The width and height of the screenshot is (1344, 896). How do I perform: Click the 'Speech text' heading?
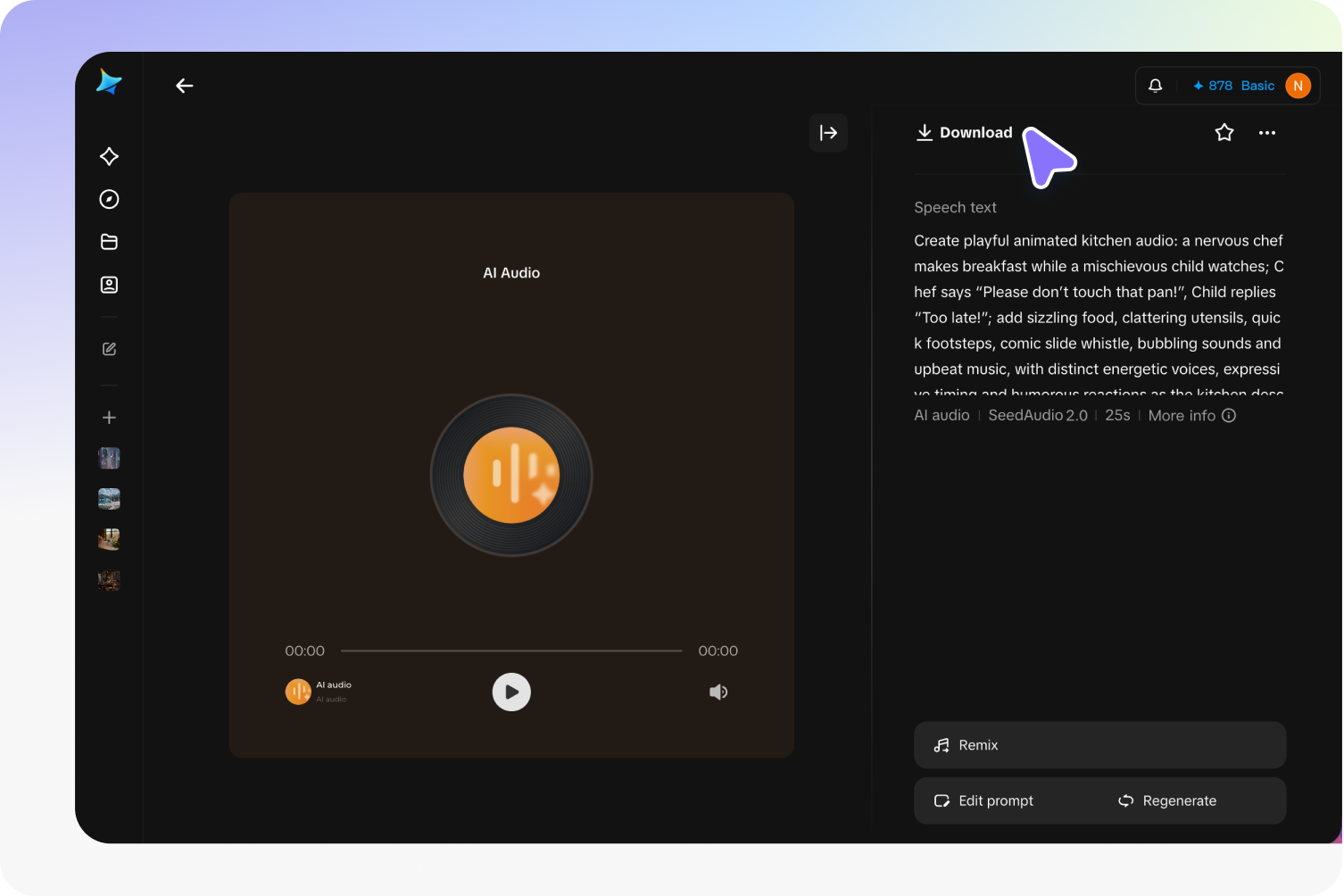click(x=955, y=207)
